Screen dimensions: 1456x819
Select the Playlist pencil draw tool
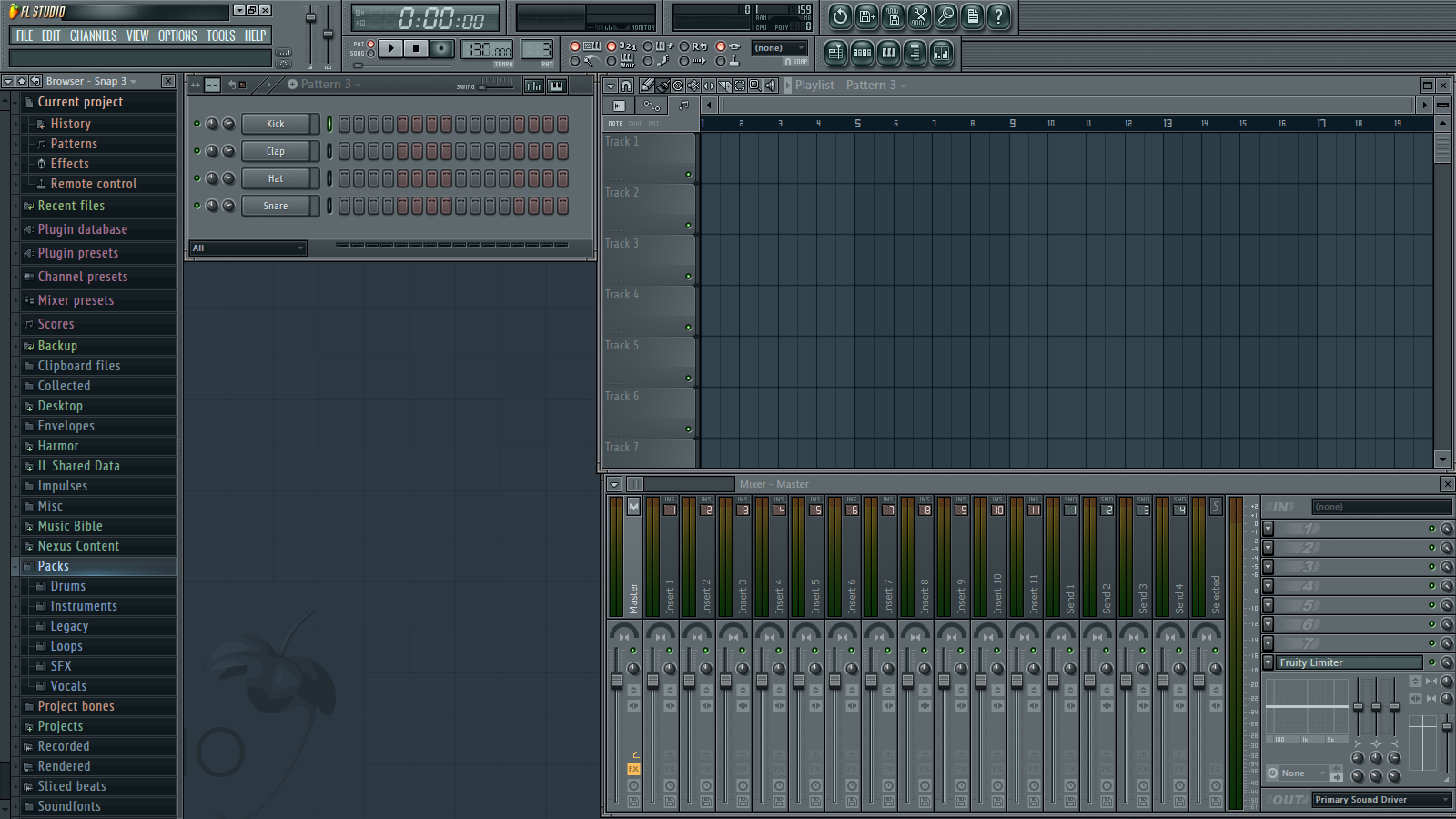click(647, 86)
